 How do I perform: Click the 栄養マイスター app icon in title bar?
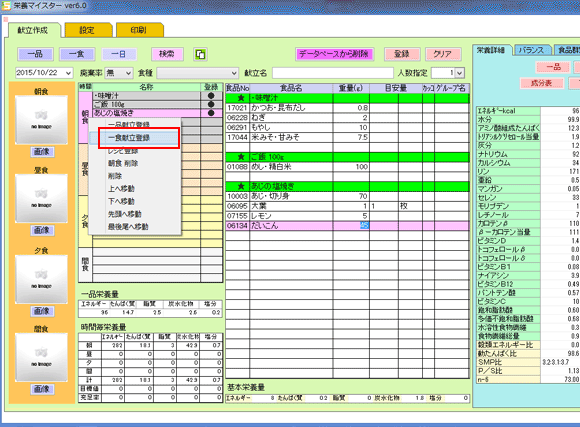pos(6,6)
